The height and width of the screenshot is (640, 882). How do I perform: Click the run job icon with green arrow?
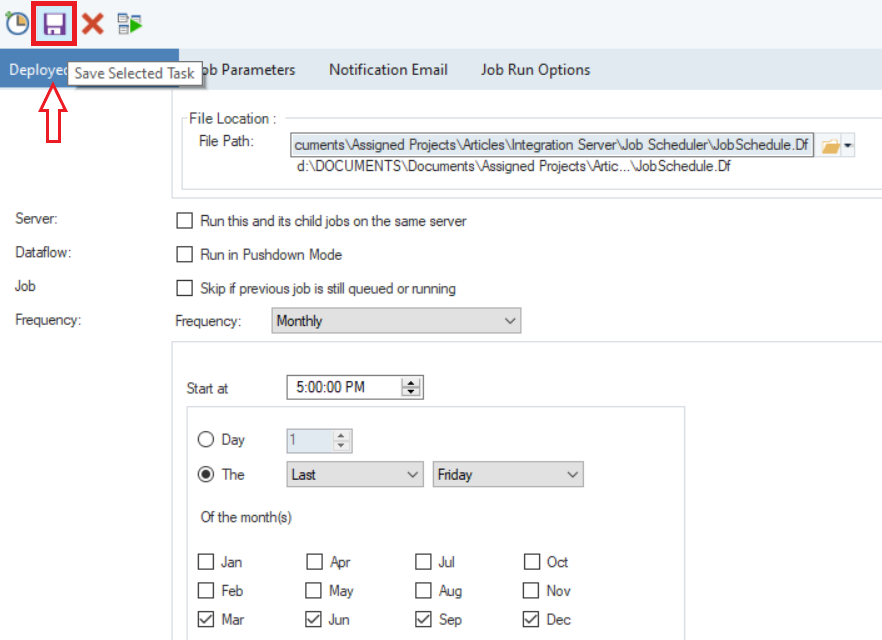tap(129, 23)
